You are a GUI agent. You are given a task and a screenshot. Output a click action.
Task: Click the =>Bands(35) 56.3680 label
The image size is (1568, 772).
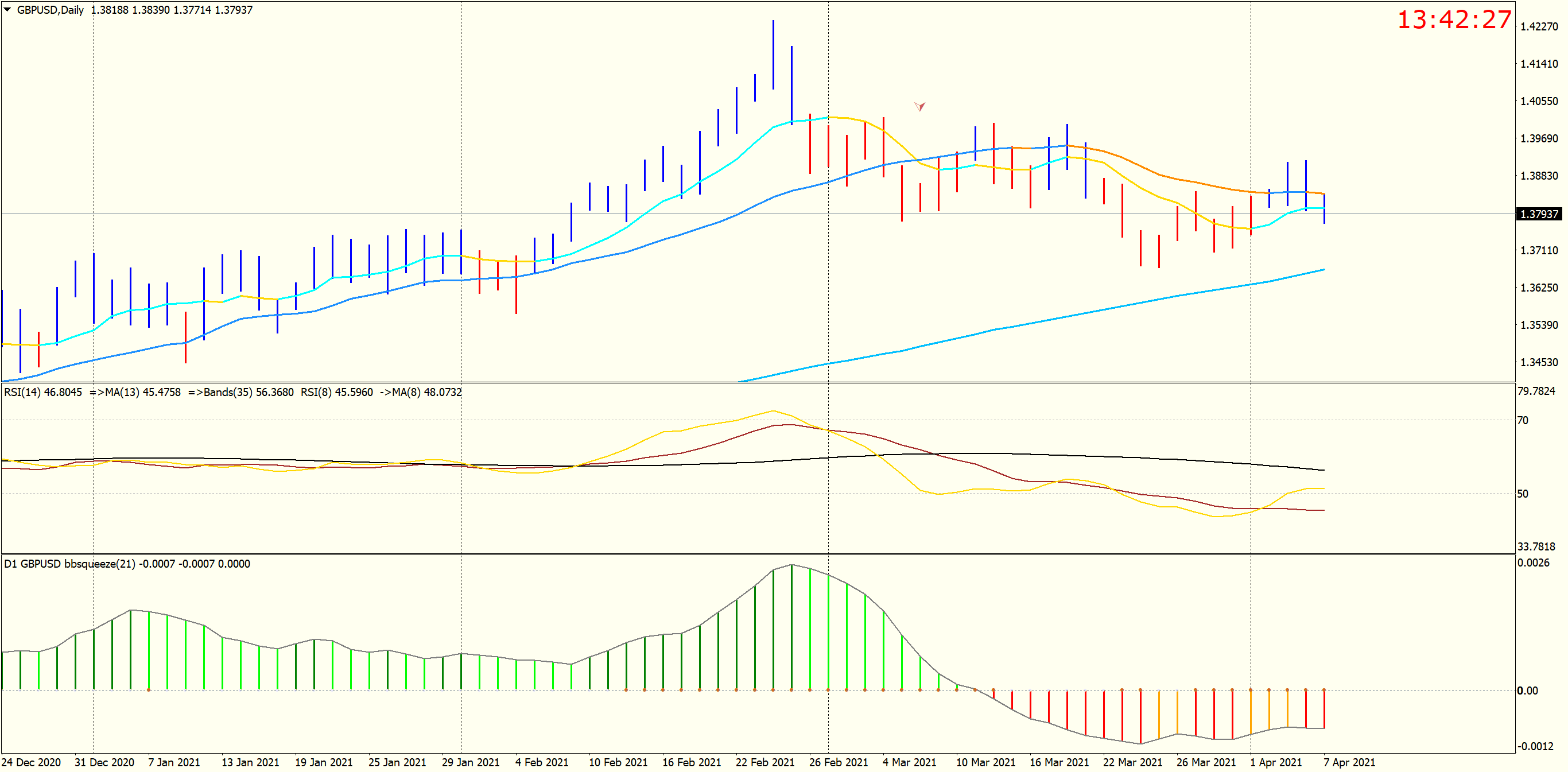241,393
